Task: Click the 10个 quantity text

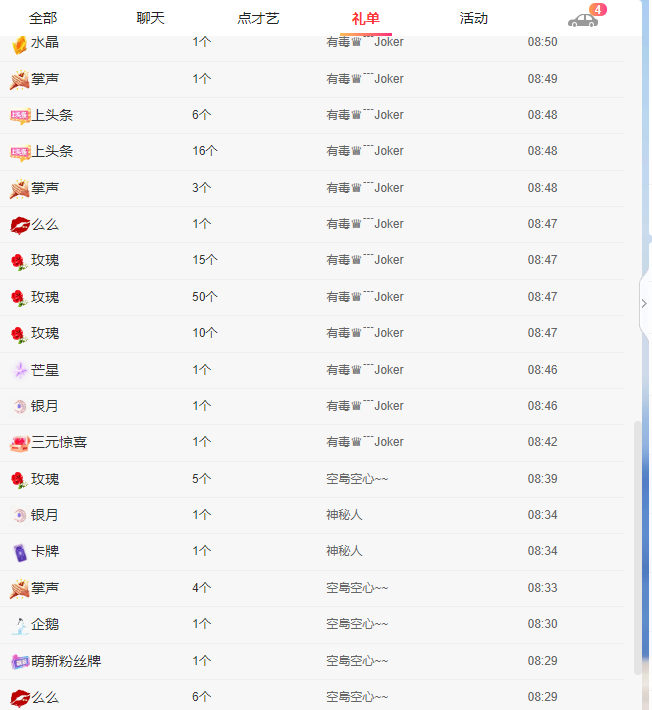Action: pyautogui.click(x=205, y=333)
